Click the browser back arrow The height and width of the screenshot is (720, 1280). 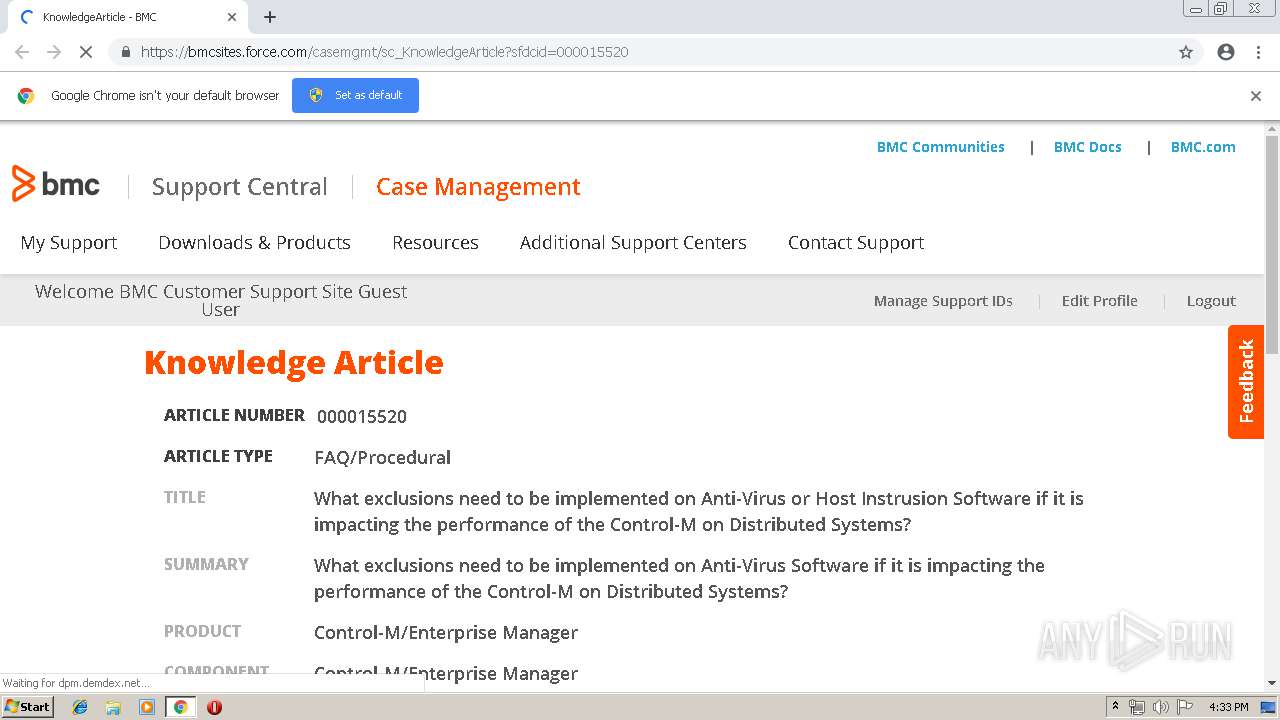tap(22, 52)
